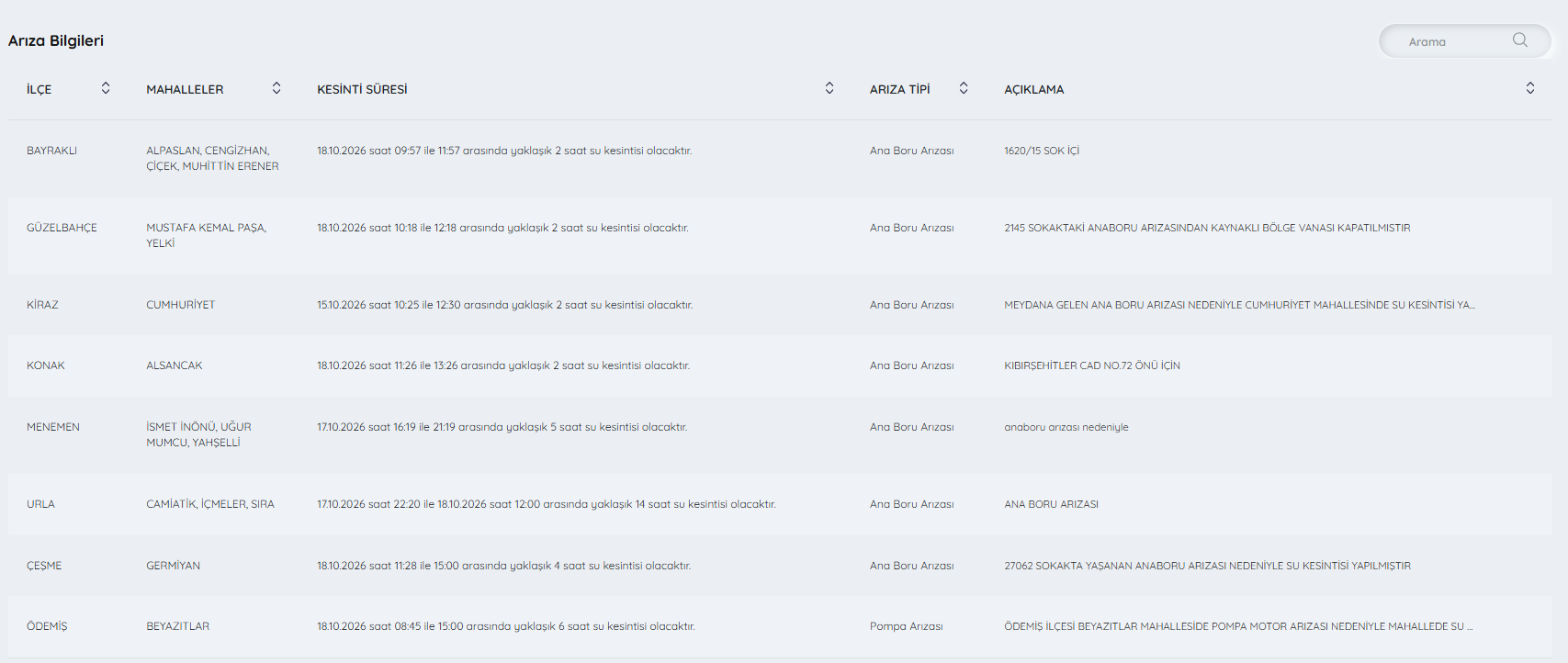Screen dimensions: 1568x663
Task: Click the MAHALLELER column header label
Action: (x=185, y=89)
